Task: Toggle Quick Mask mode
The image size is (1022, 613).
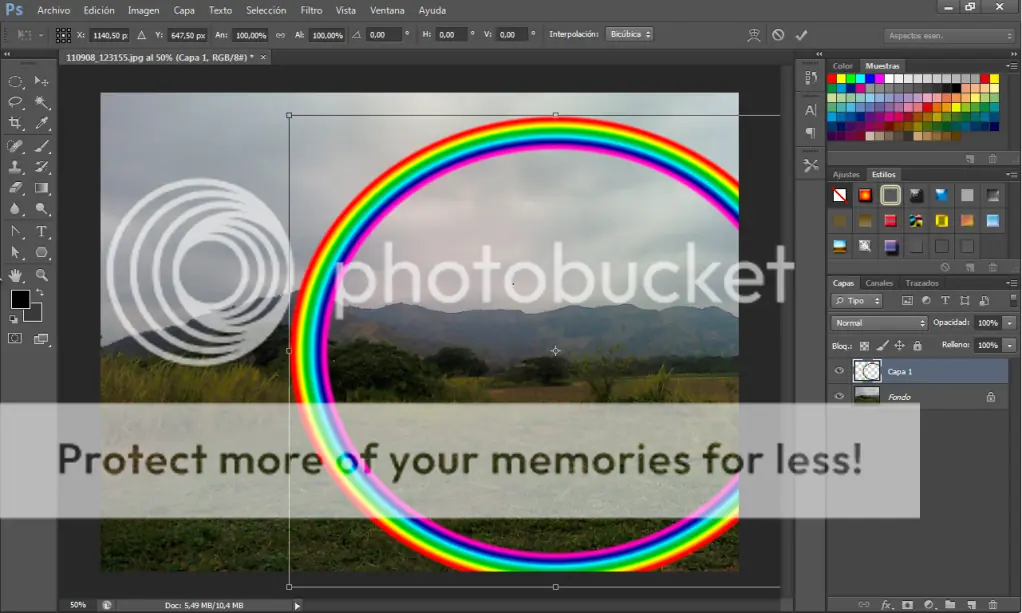Action: [x=14, y=338]
